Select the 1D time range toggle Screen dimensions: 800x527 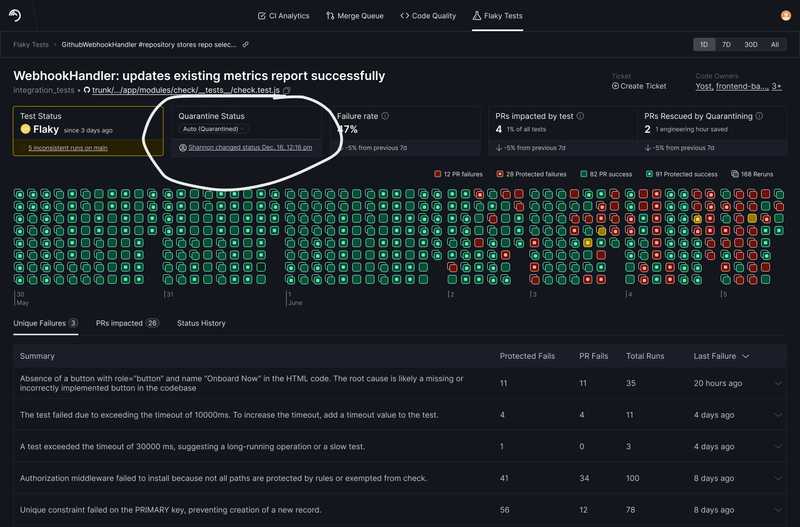click(704, 44)
